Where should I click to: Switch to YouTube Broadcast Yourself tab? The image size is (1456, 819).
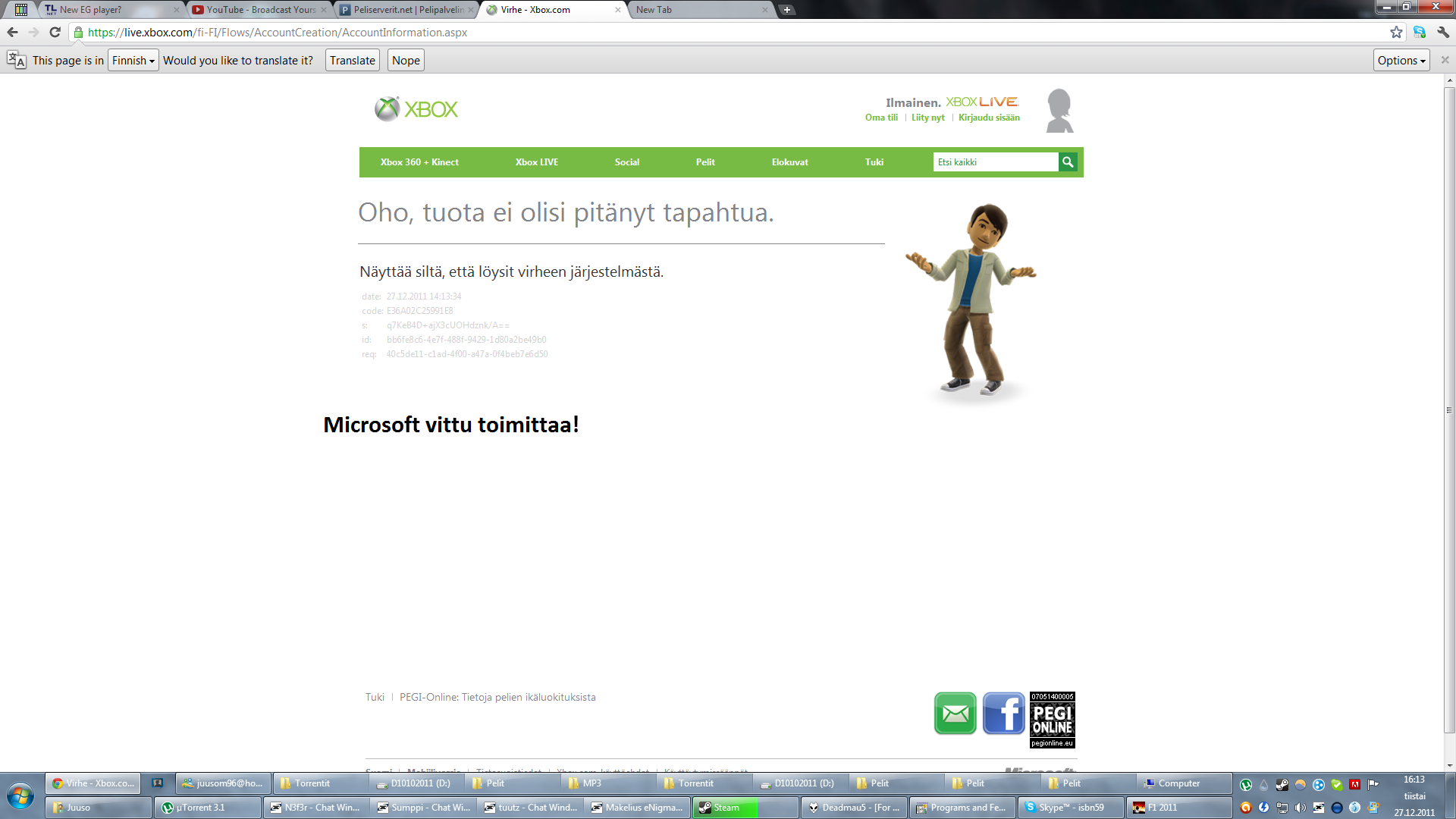click(x=259, y=10)
